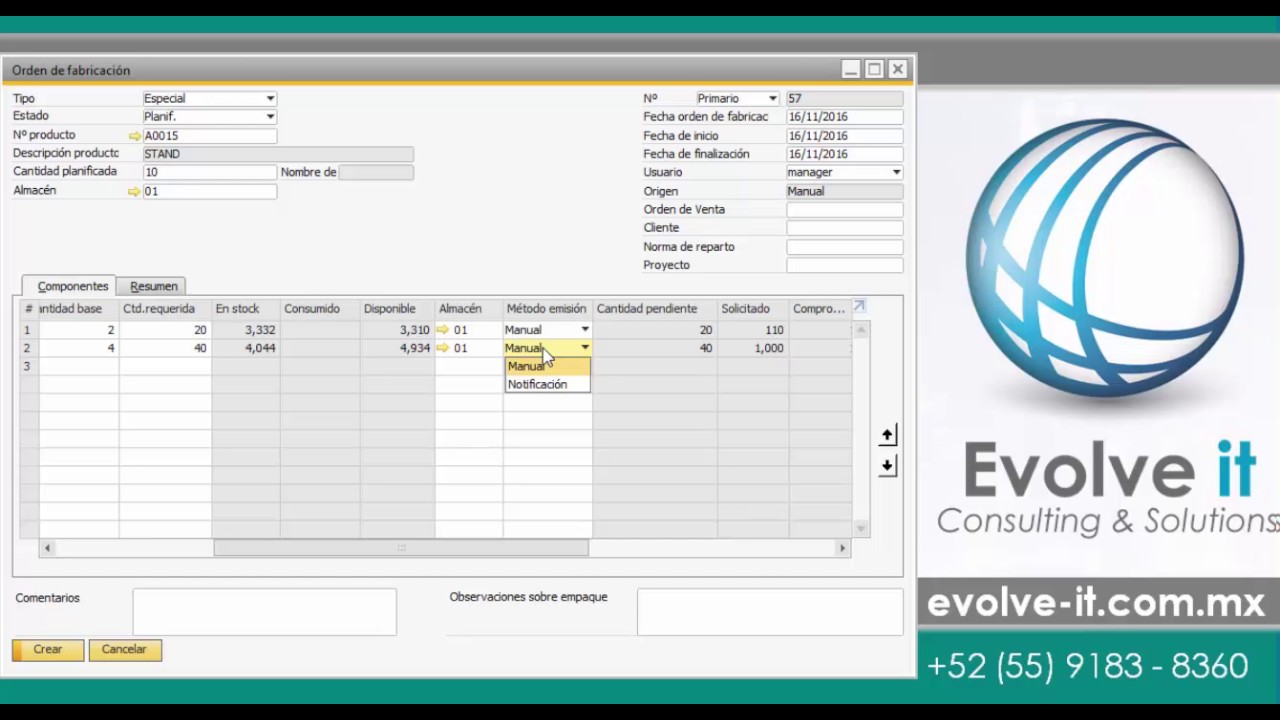Click the Comentarios text box
The width and height of the screenshot is (1280, 720).
coord(264,612)
